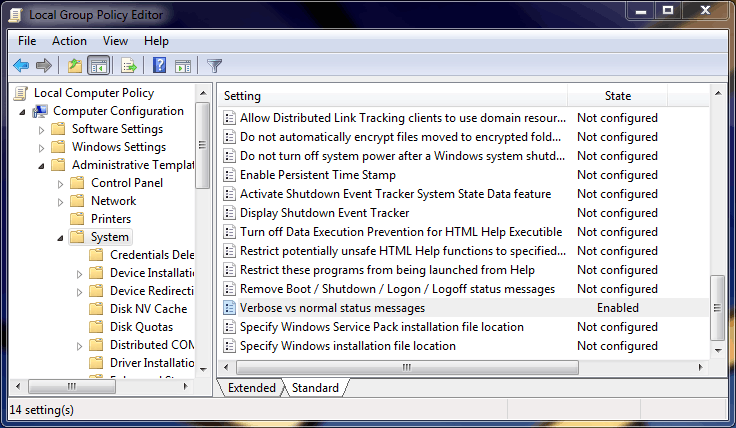Viewport: 736px width, 428px height.
Task: Toggle the Show/Hide Console Tree icon
Action: click(x=98, y=66)
